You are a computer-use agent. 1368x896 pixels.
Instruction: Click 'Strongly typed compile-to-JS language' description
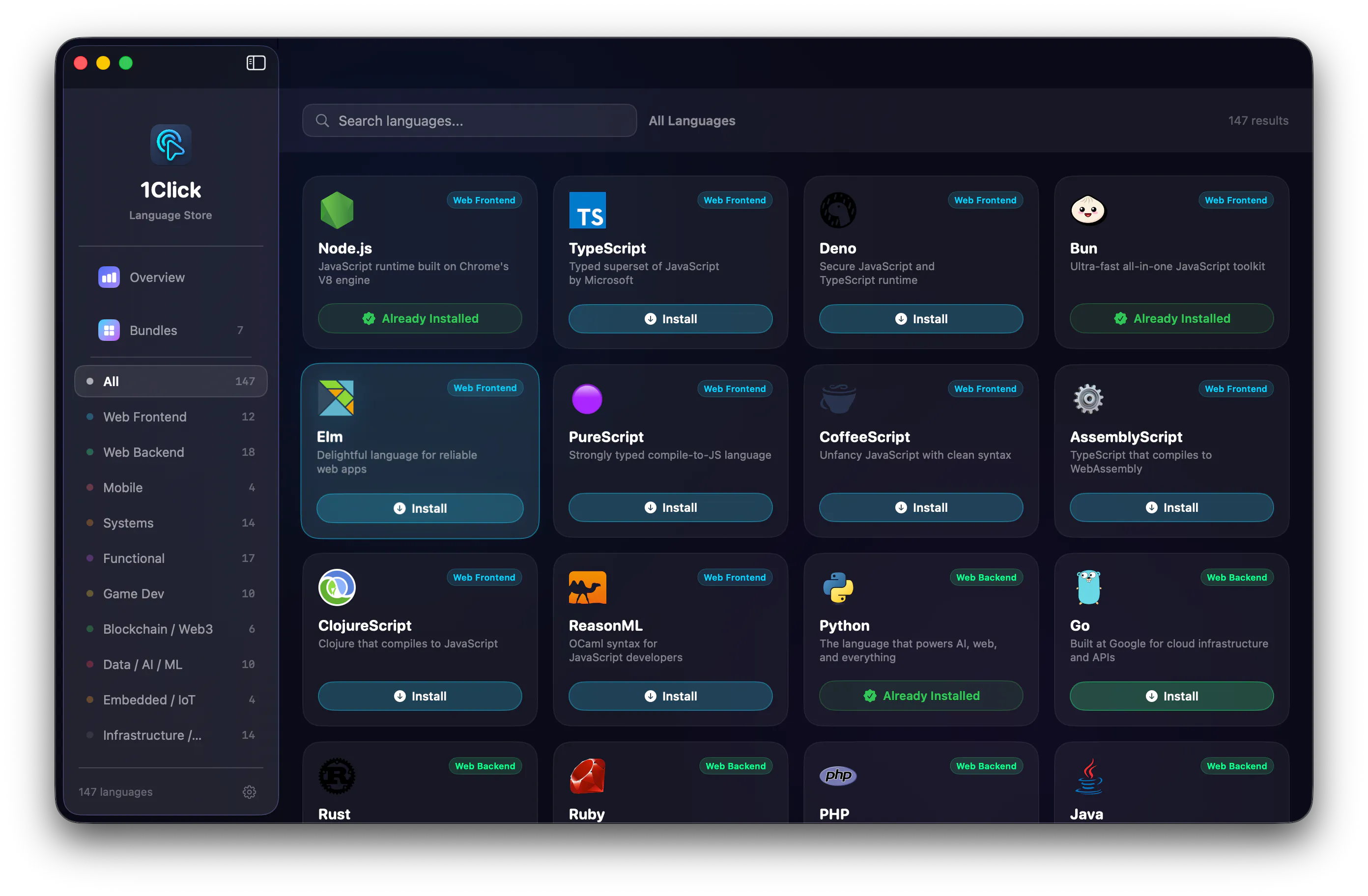(670, 454)
